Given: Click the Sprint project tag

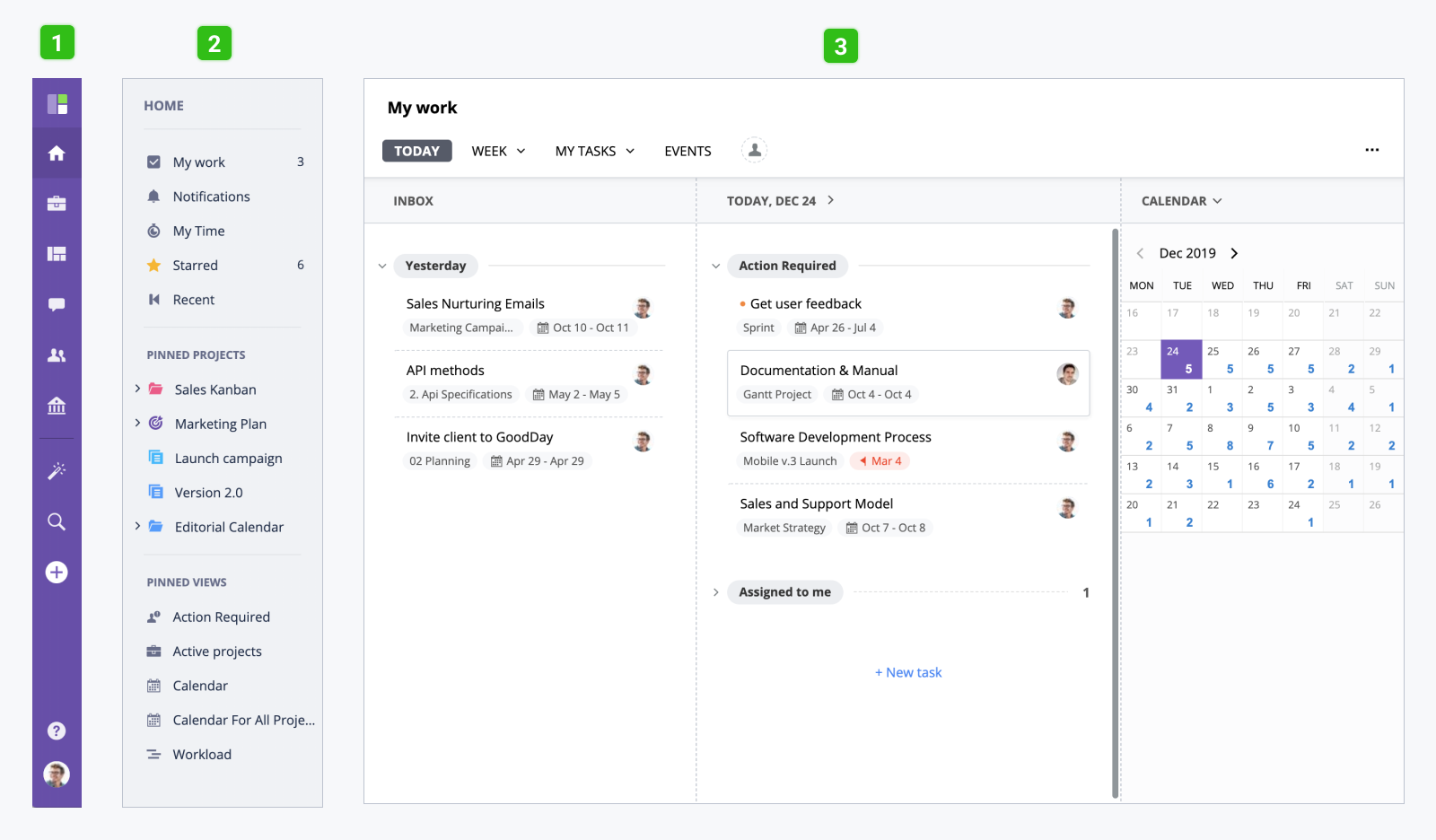Looking at the screenshot, I should pyautogui.click(x=758, y=328).
